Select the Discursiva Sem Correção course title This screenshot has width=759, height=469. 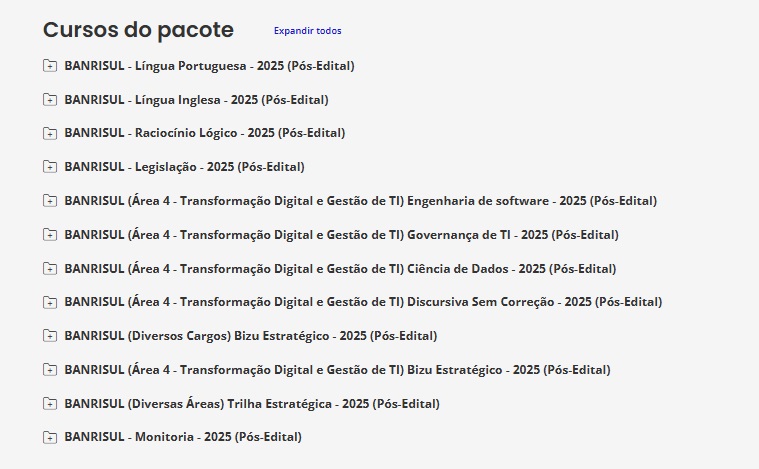pyautogui.click(x=363, y=302)
